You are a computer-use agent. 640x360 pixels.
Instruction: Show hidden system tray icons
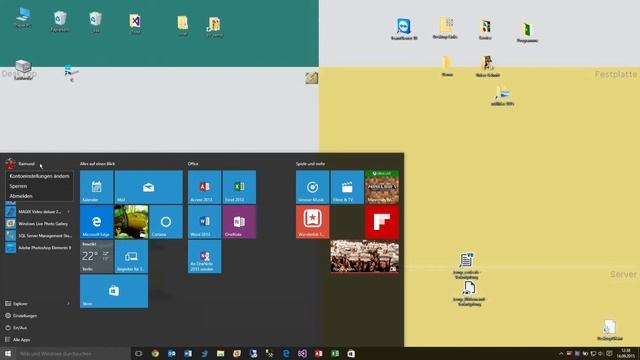coord(560,353)
